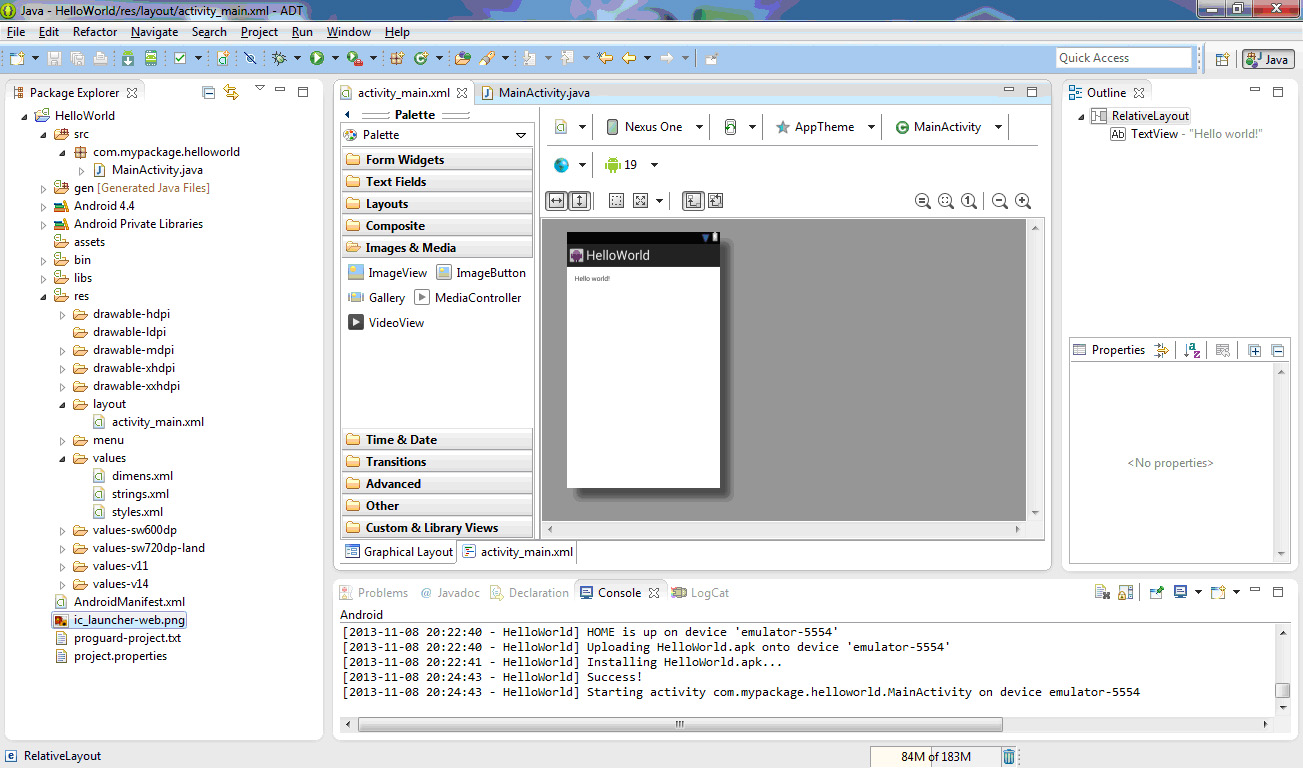
Task: Select ImageView in the palette
Action: (x=387, y=273)
